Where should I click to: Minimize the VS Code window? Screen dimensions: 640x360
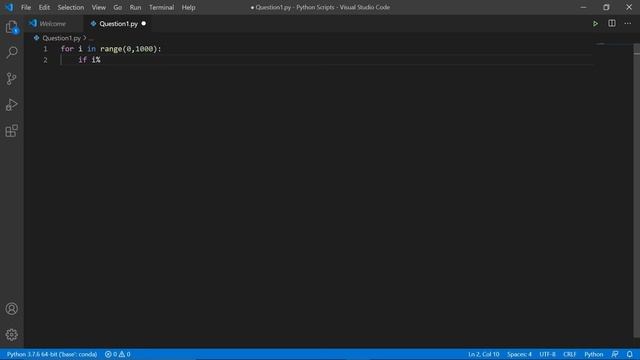click(583, 7)
